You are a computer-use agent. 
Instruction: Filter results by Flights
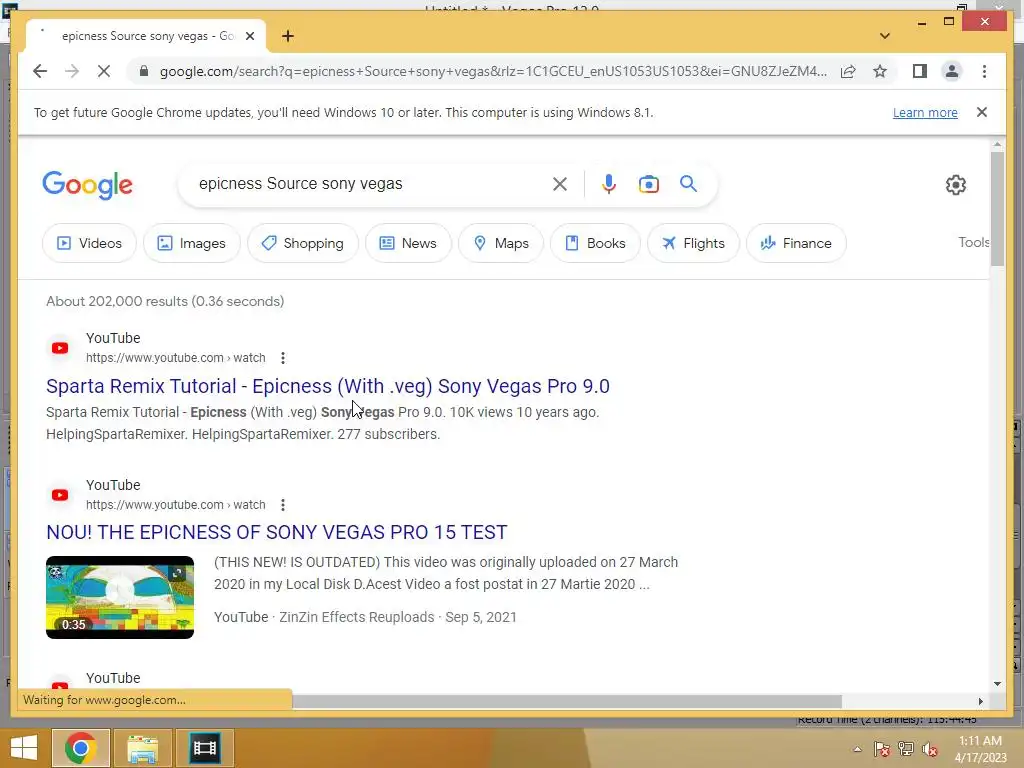[x=693, y=243]
